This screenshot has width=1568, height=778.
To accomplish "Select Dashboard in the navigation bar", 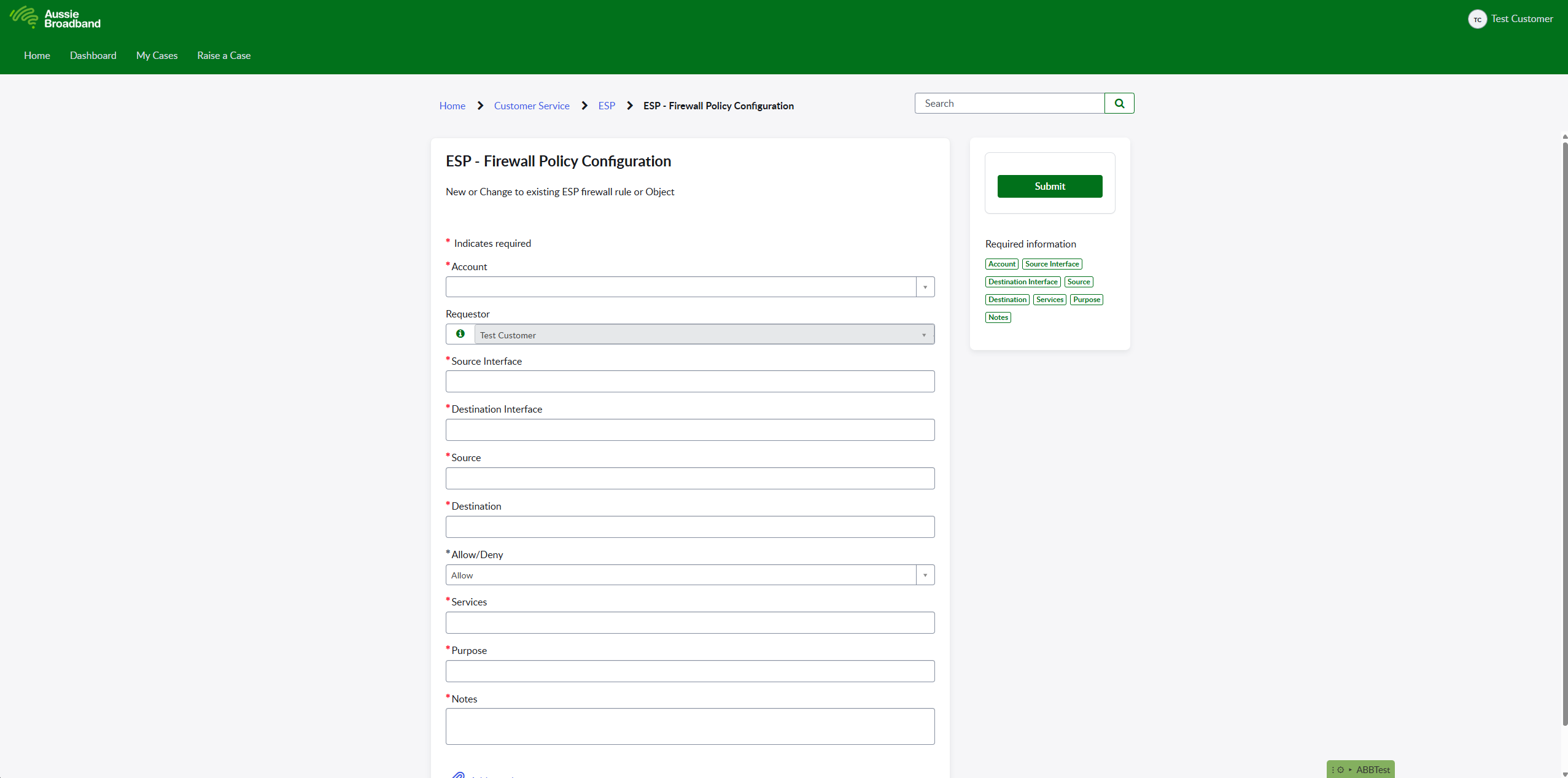I will point(93,55).
